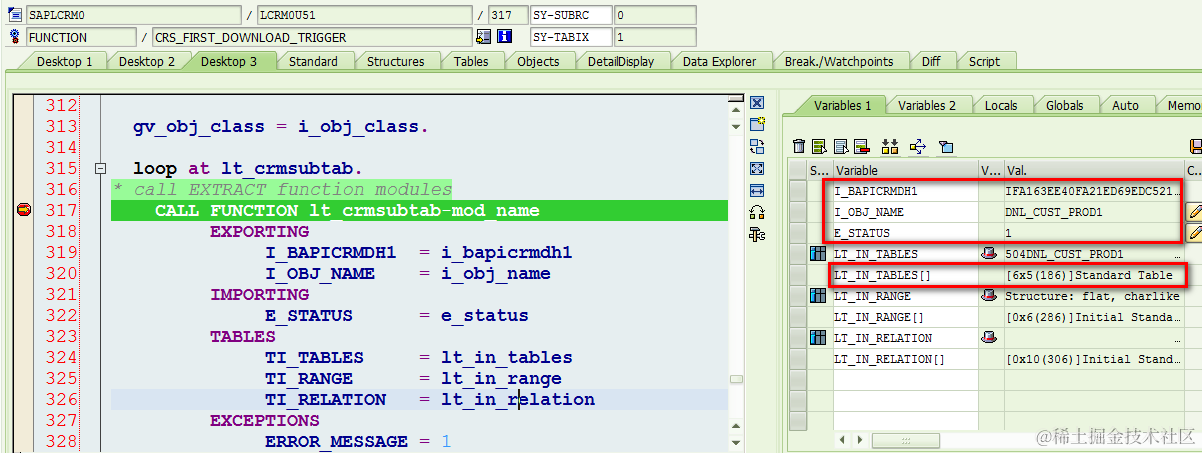Screen dimensions: 1202x453
Task: Click the blue arrows move icon in toolbar
Action: [x=918, y=147]
